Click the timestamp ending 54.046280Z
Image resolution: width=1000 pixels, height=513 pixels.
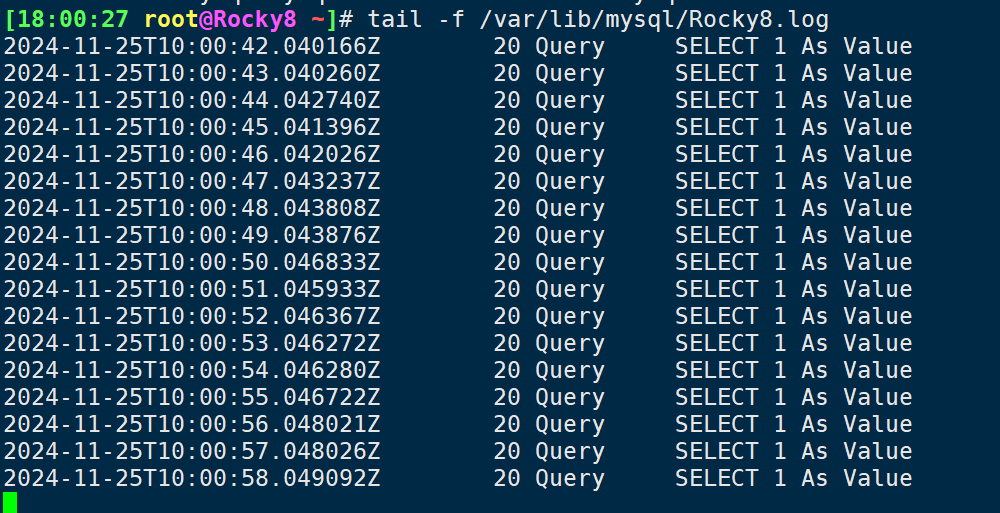tap(192, 370)
